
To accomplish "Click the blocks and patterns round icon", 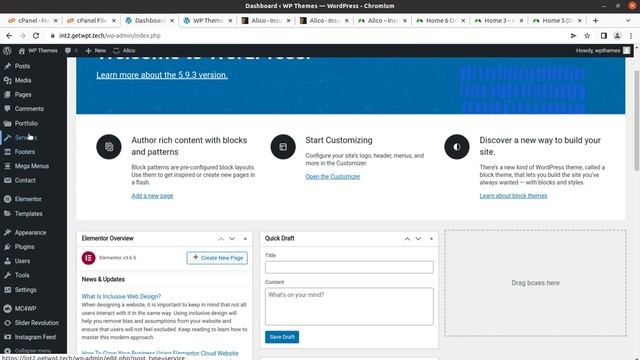I will click(x=109, y=147).
